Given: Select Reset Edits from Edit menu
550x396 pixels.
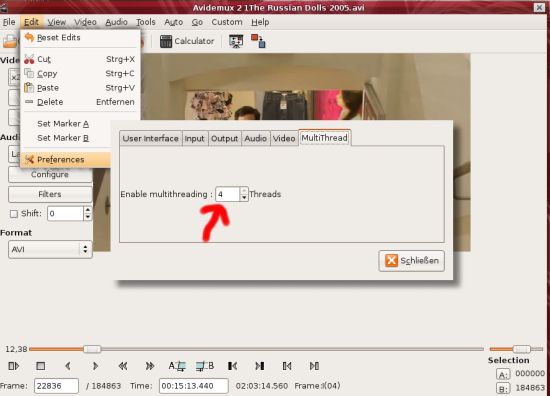Looking at the screenshot, I should coord(80,38).
